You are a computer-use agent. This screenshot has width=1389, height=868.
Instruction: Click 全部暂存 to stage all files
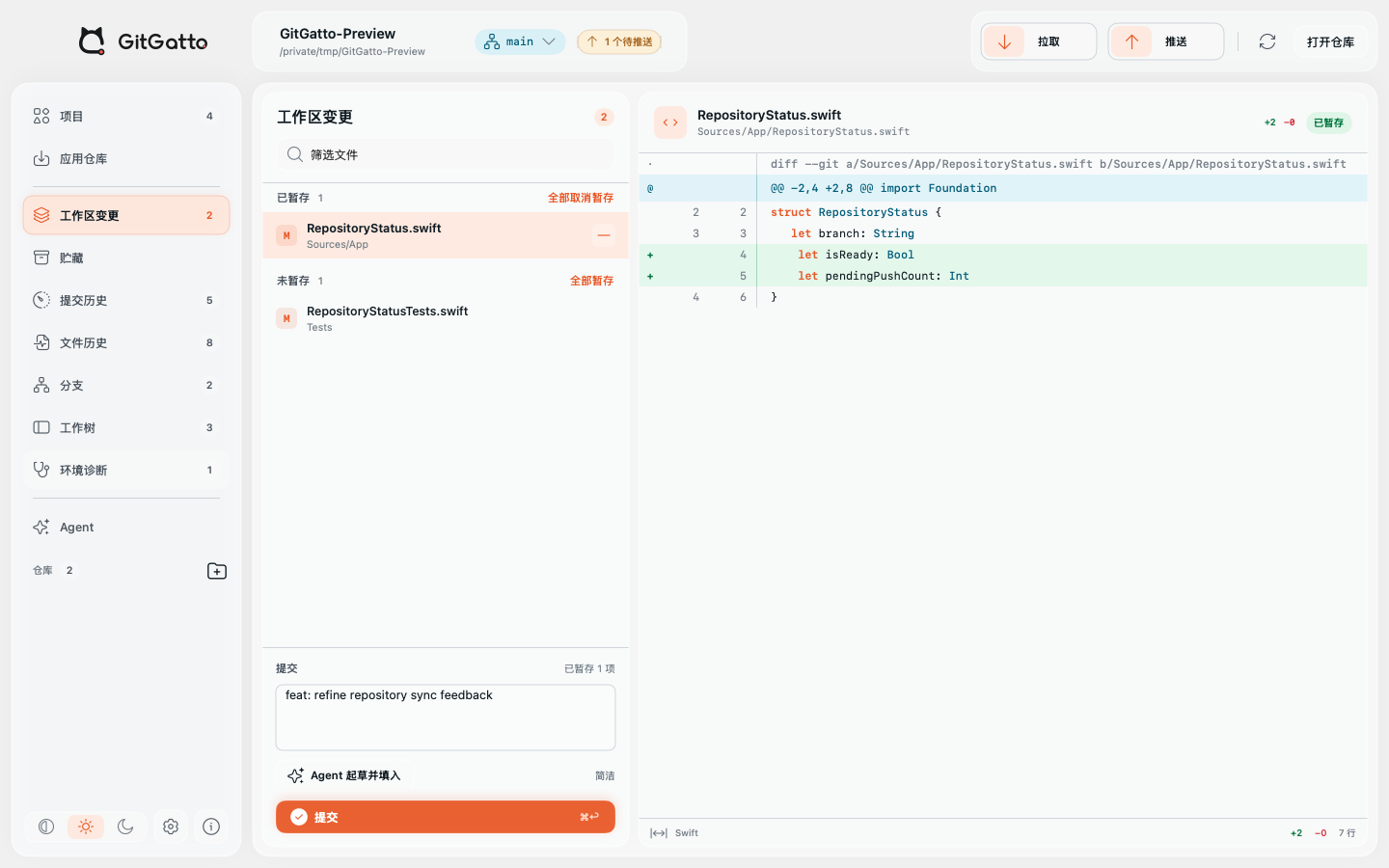pyautogui.click(x=591, y=281)
